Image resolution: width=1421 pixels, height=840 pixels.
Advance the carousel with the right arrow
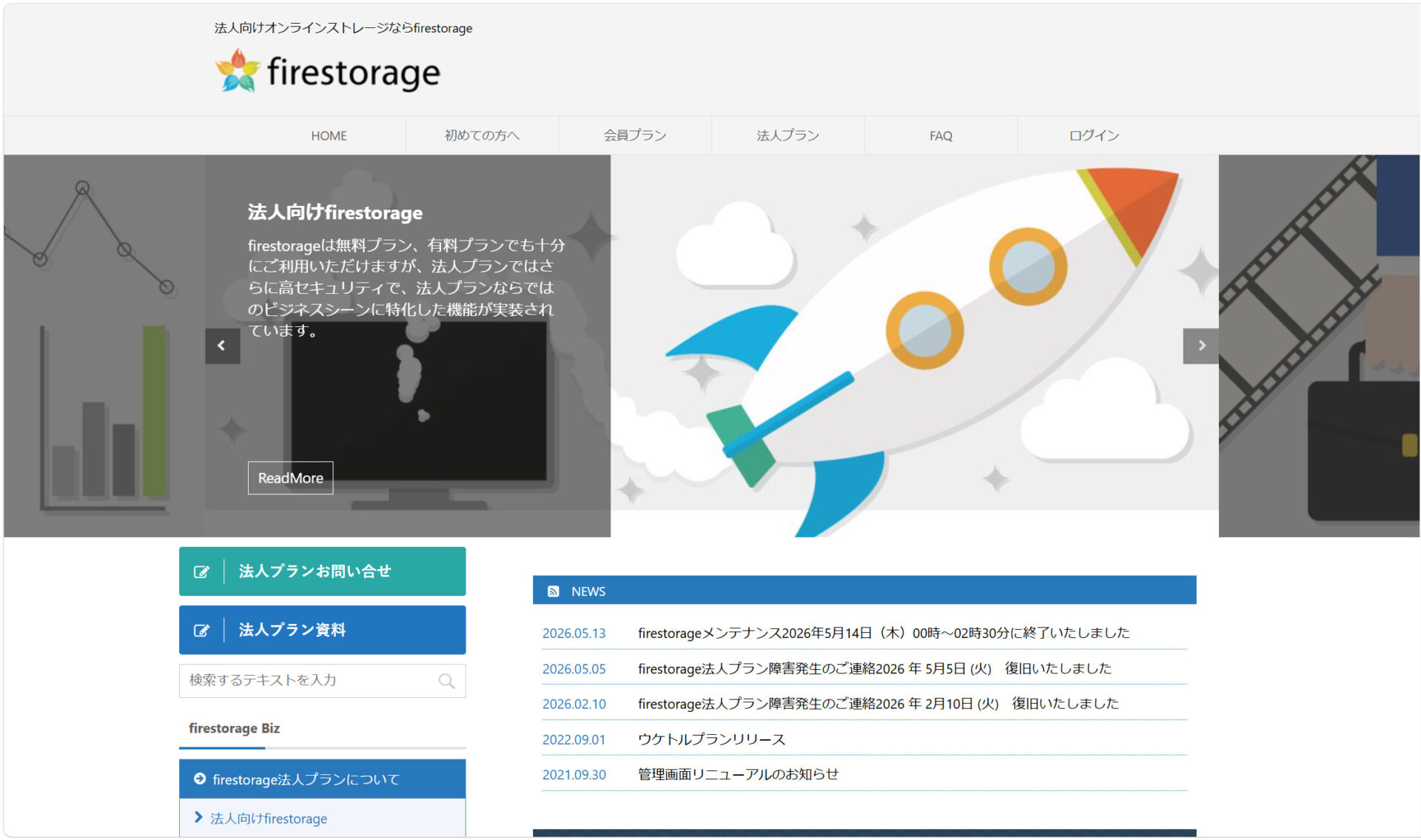(1200, 346)
